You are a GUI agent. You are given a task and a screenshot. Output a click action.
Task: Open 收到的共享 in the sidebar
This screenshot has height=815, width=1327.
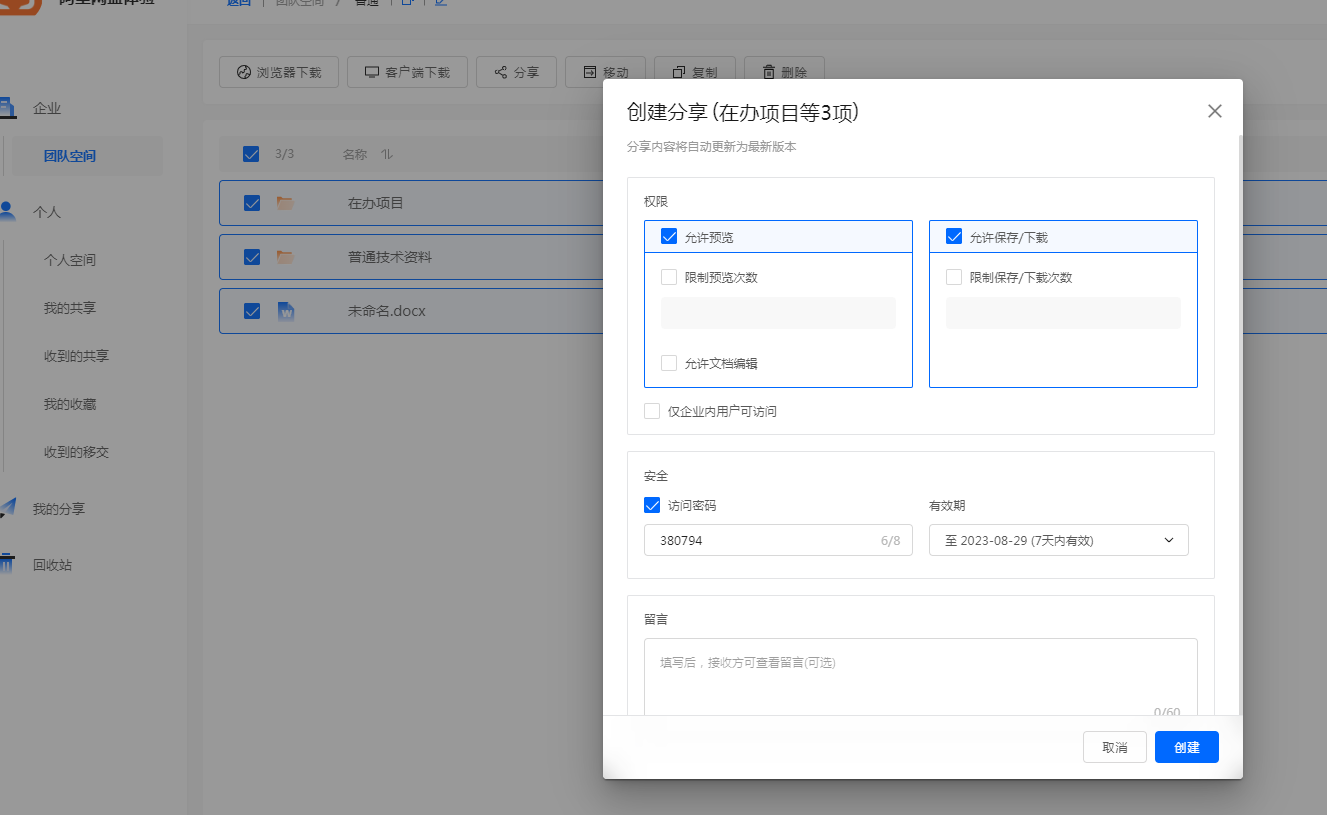click(x=77, y=356)
